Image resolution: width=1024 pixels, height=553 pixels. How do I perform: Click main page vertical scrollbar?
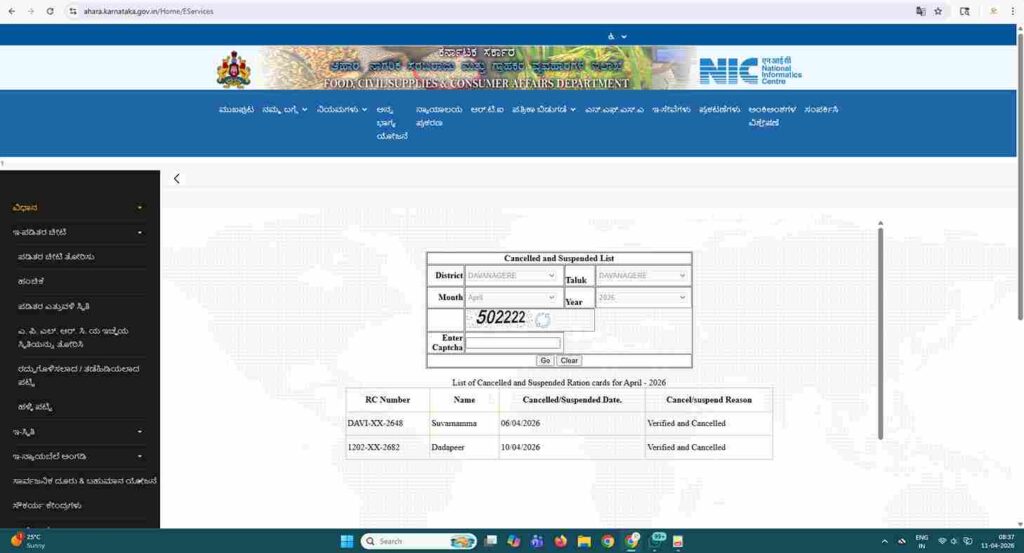pyautogui.click(x=1020, y=176)
